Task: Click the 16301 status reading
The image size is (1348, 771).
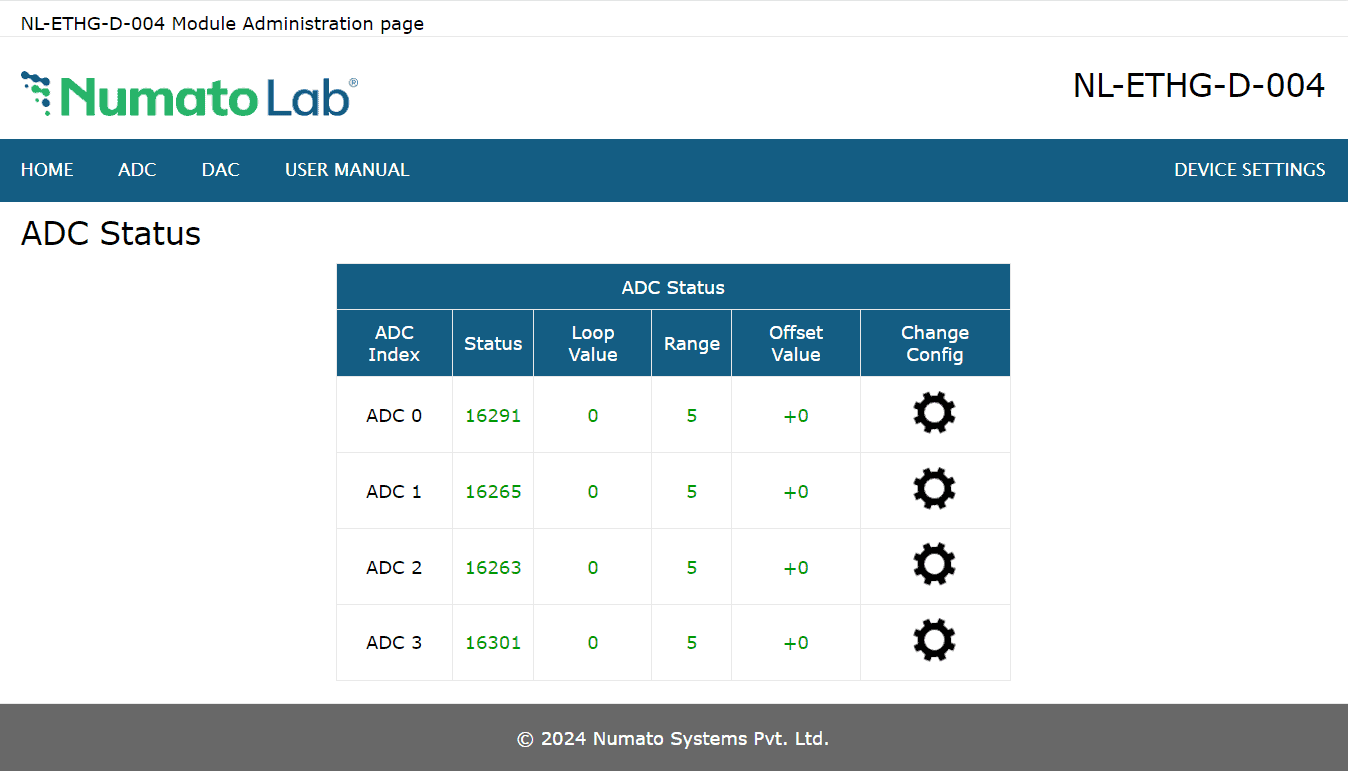Action: (493, 643)
